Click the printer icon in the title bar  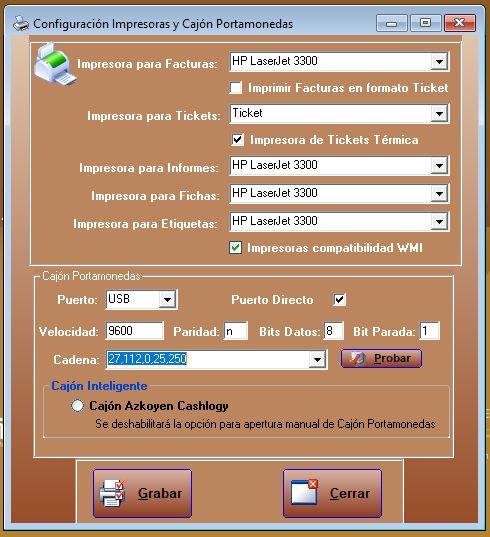point(21,24)
